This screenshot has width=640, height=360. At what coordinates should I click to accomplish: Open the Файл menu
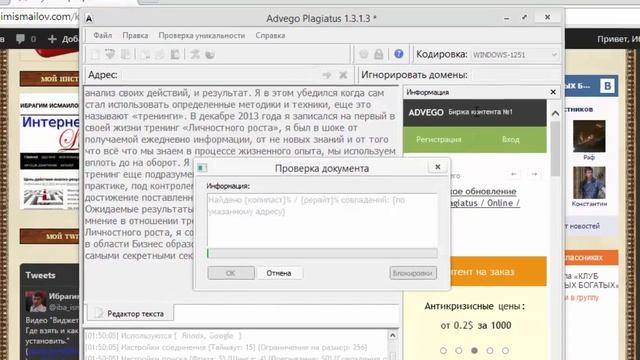(102, 36)
